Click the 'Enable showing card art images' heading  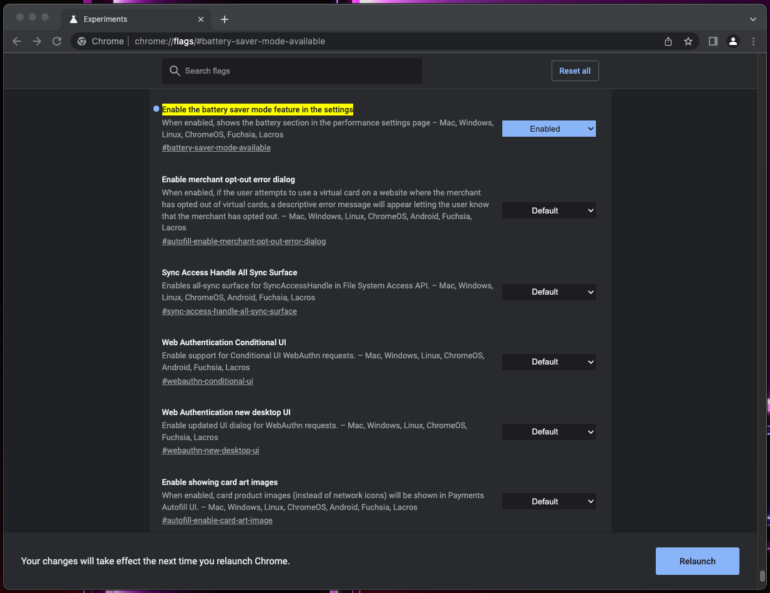pyautogui.click(x=220, y=482)
